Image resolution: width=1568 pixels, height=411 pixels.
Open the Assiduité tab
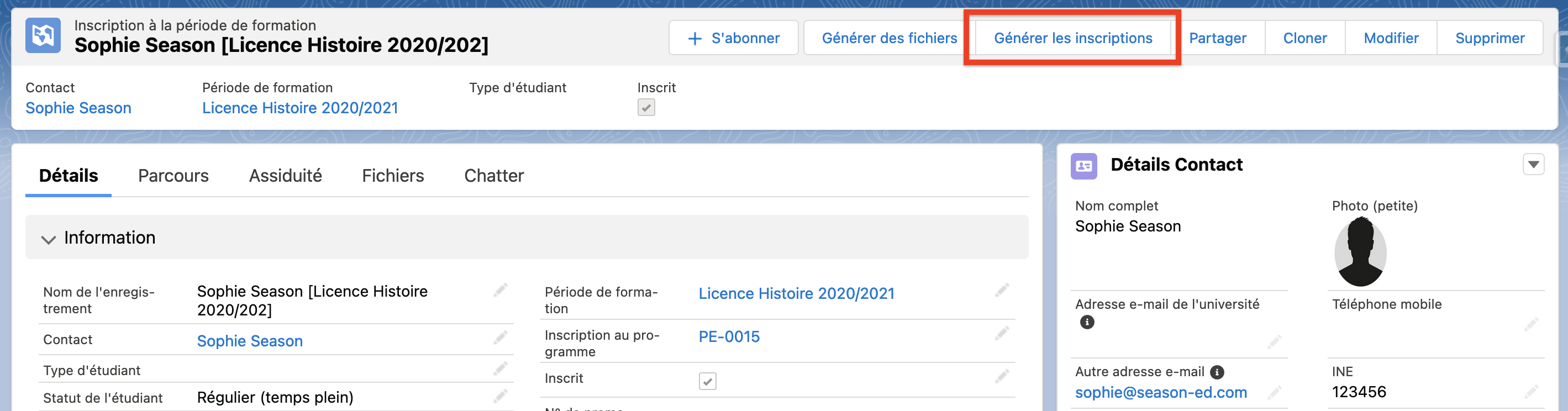click(x=285, y=176)
